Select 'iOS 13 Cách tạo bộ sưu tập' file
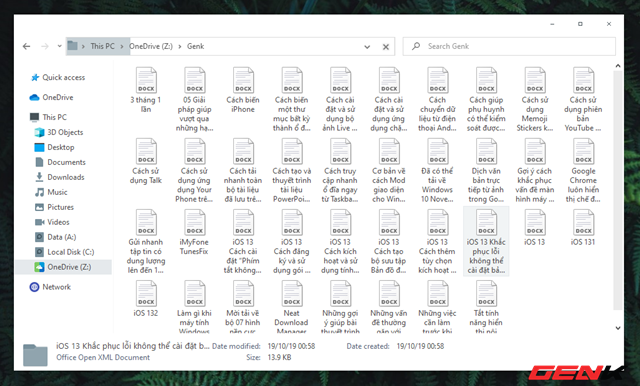The image size is (640, 386). 389,242
